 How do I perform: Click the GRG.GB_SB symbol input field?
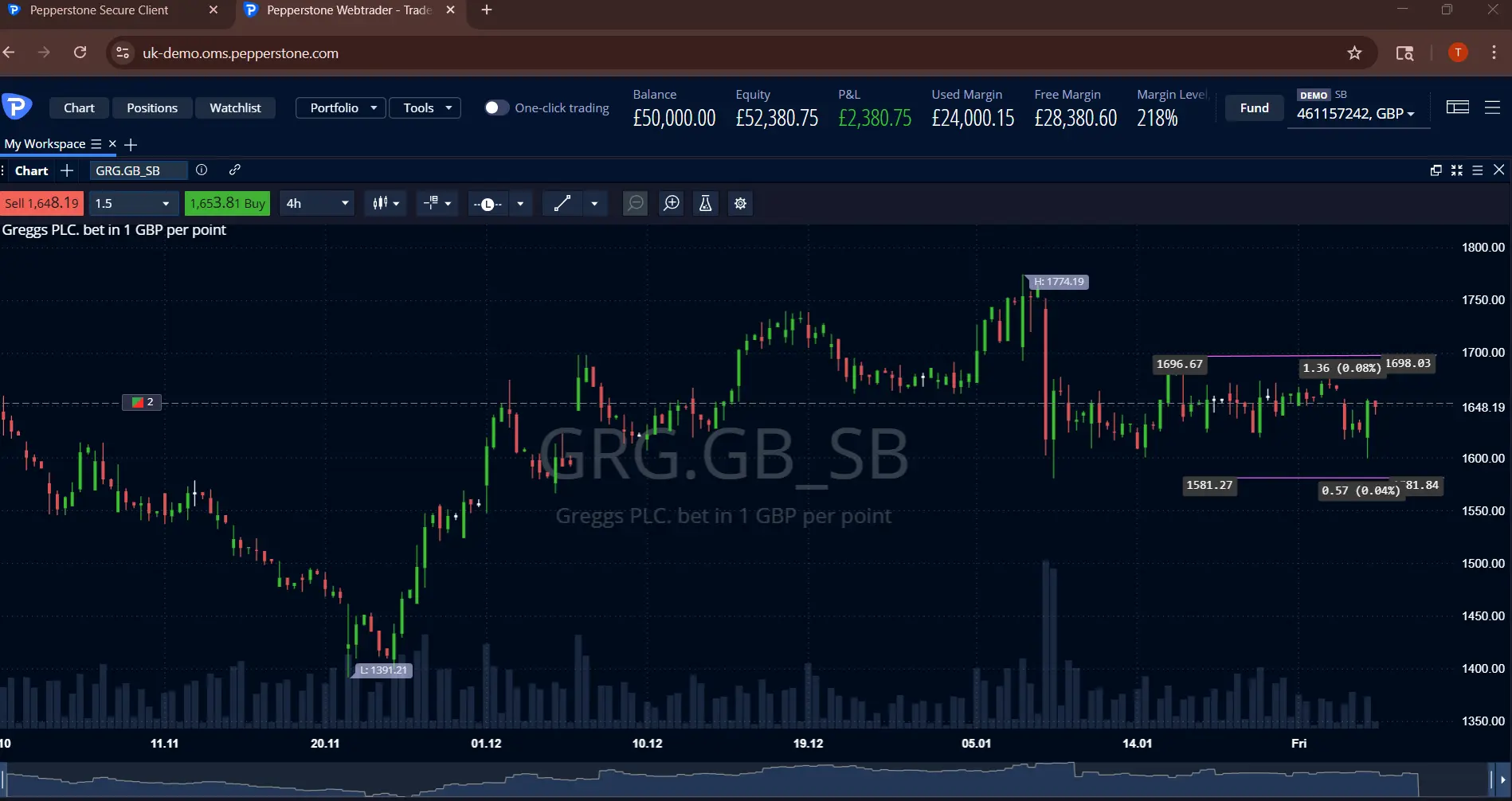137,170
